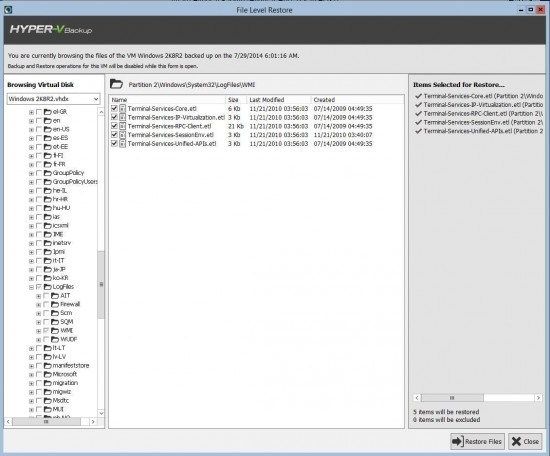Click the file icon for Terminal-Services-RPC-Client.etl
Screen dimensions: 550x456
[x=122, y=126]
